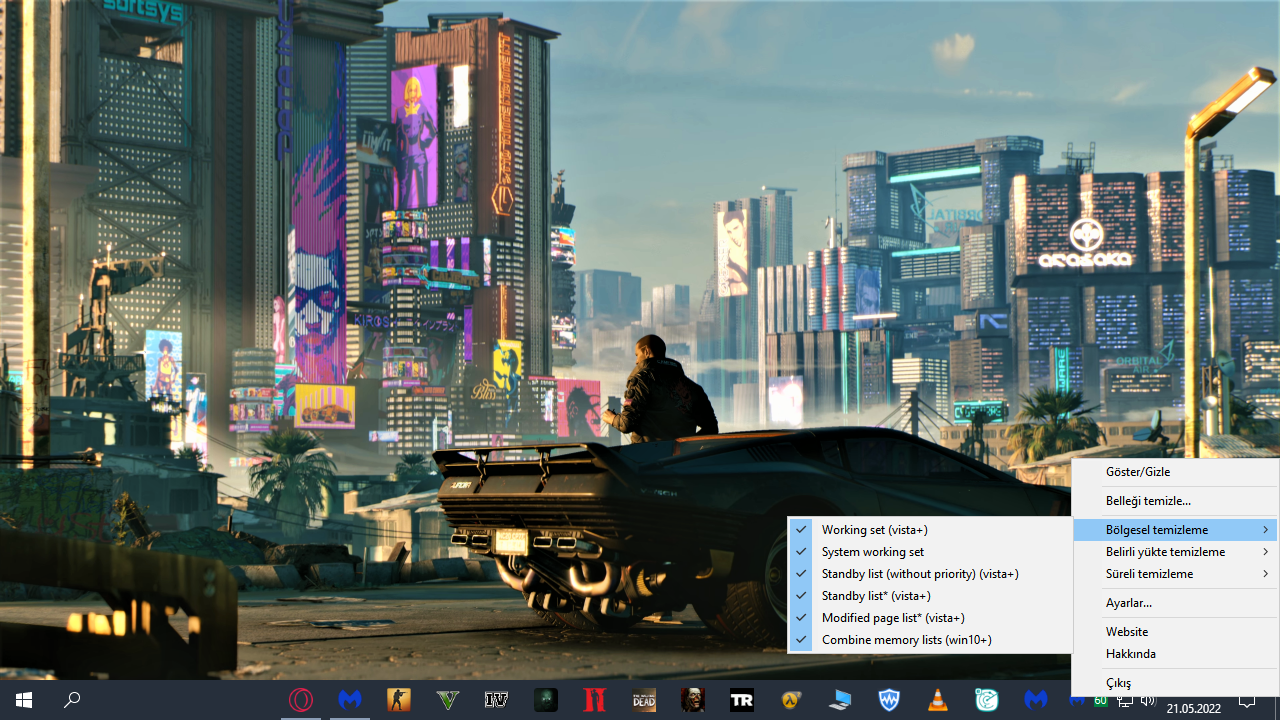This screenshot has width=1280, height=720.
Task: Uncheck Working set (vista+) option
Action: coord(930,530)
